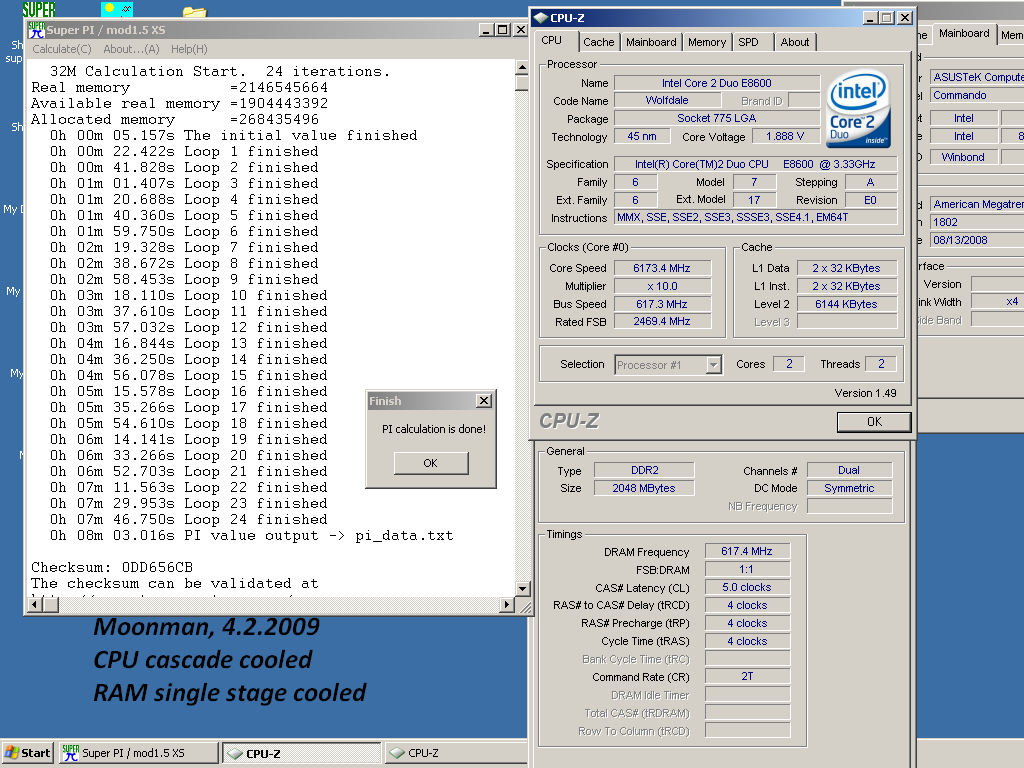The height and width of the screenshot is (768, 1024).
Task: Click the memory Size 2048 MBytes field
Action: [x=644, y=488]
